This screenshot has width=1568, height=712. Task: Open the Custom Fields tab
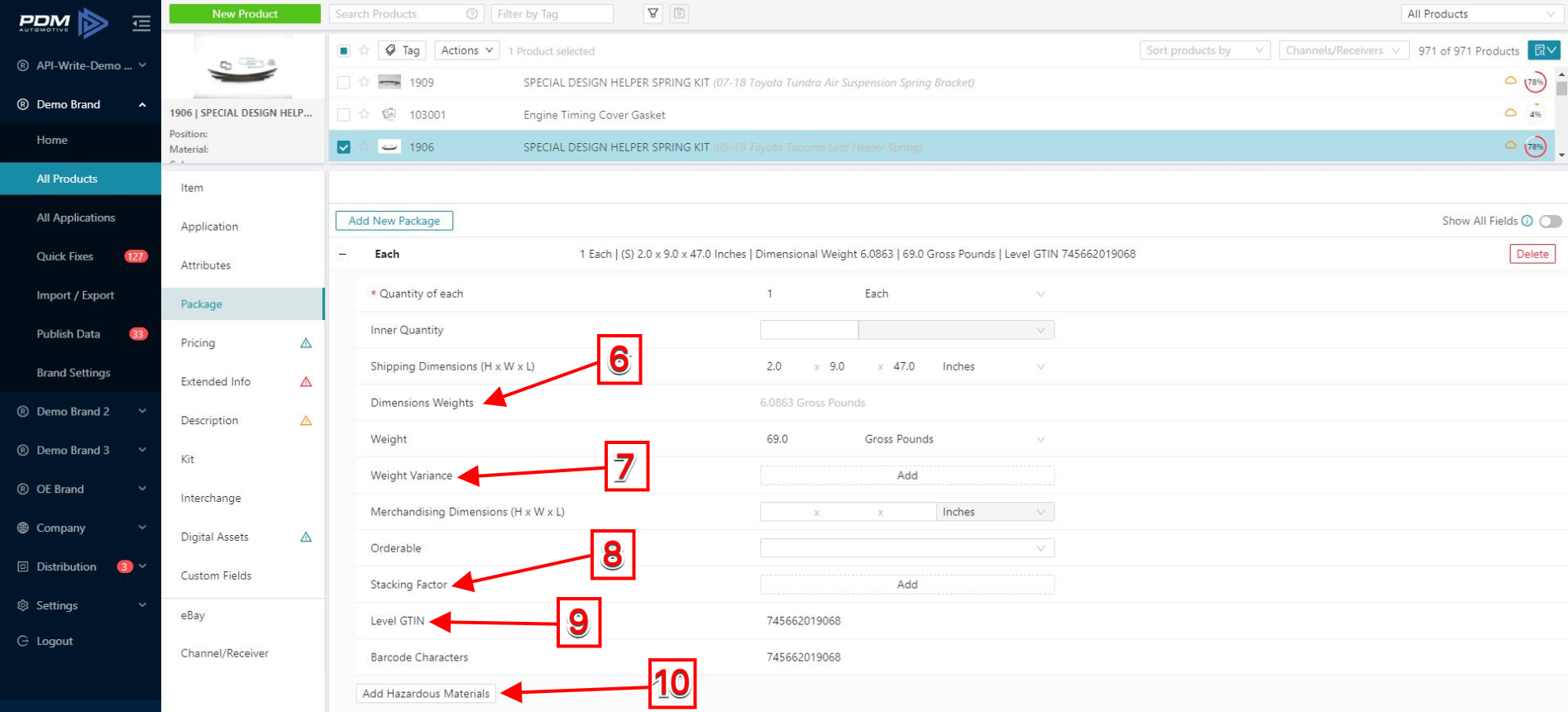click(242, 576)
